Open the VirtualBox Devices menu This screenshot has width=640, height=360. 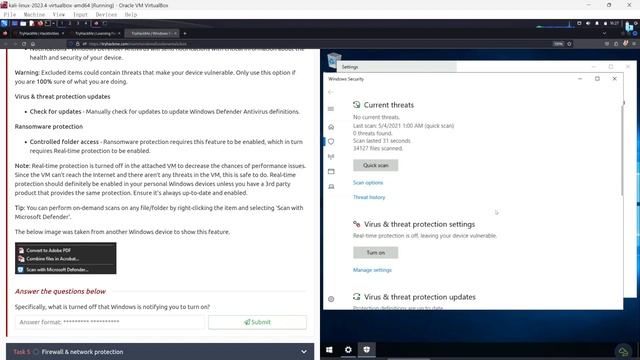[x=106, y=14]
